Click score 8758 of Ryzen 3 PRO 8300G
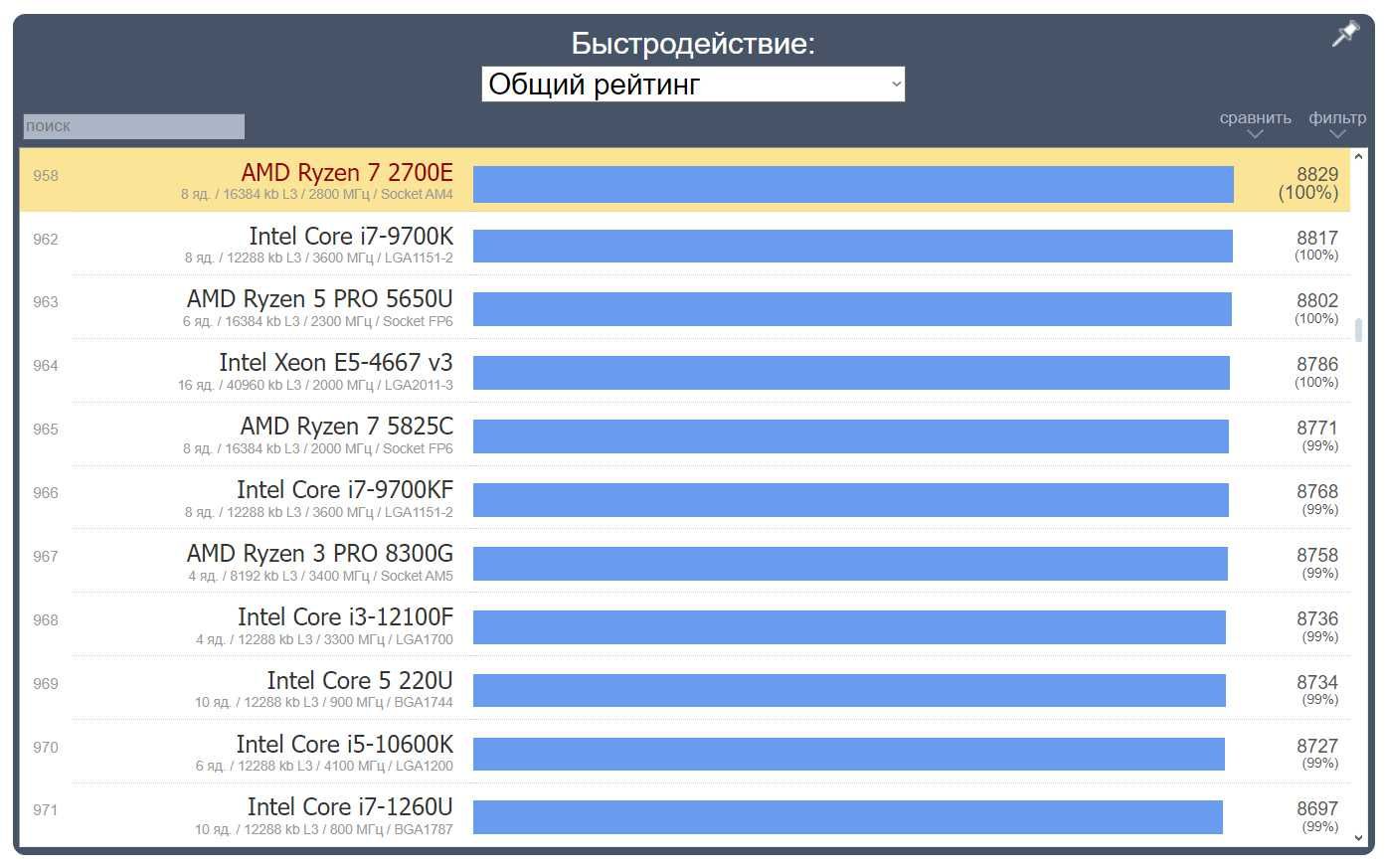The height and width of the screenshot is (868, 1386). coord(1317,555)
